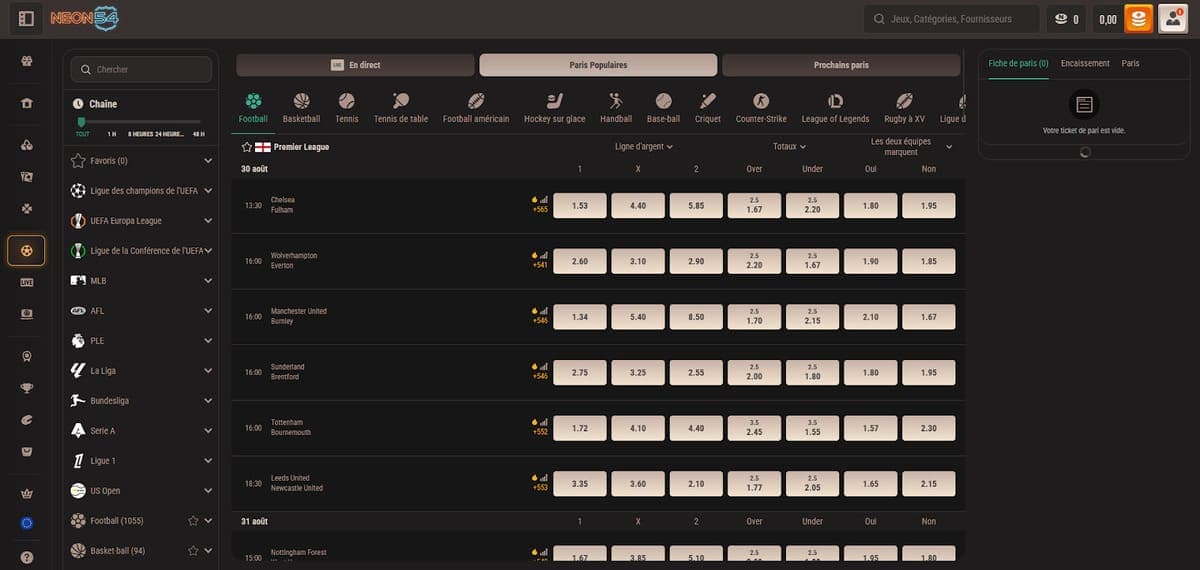The width and height of the screenshot is (1200, 570).
Task: Open the user profile avatar
Action: click(x=1172, y=18)
